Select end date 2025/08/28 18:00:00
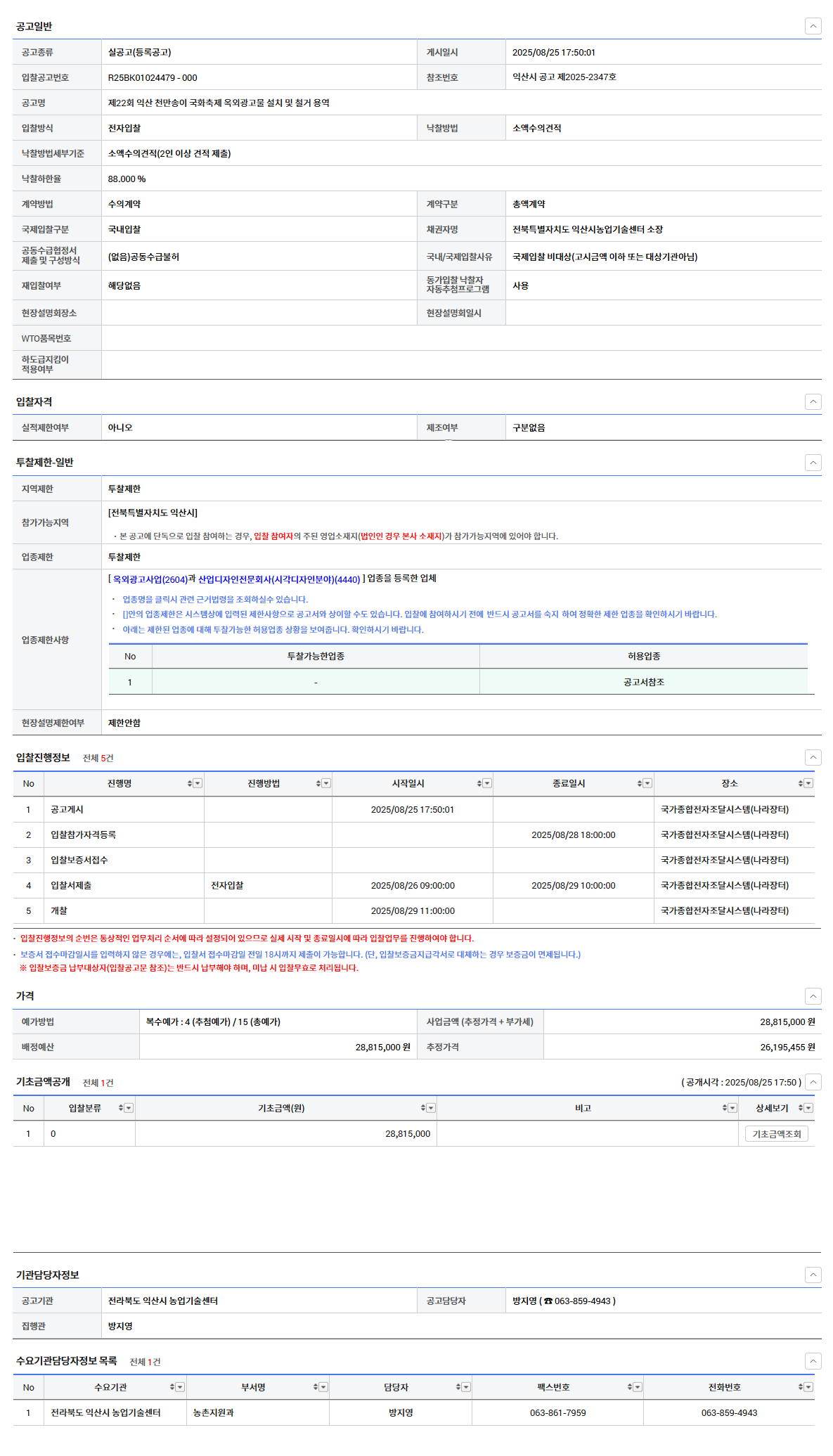Screen dimensions: 833x1456 tap(573, 835)
